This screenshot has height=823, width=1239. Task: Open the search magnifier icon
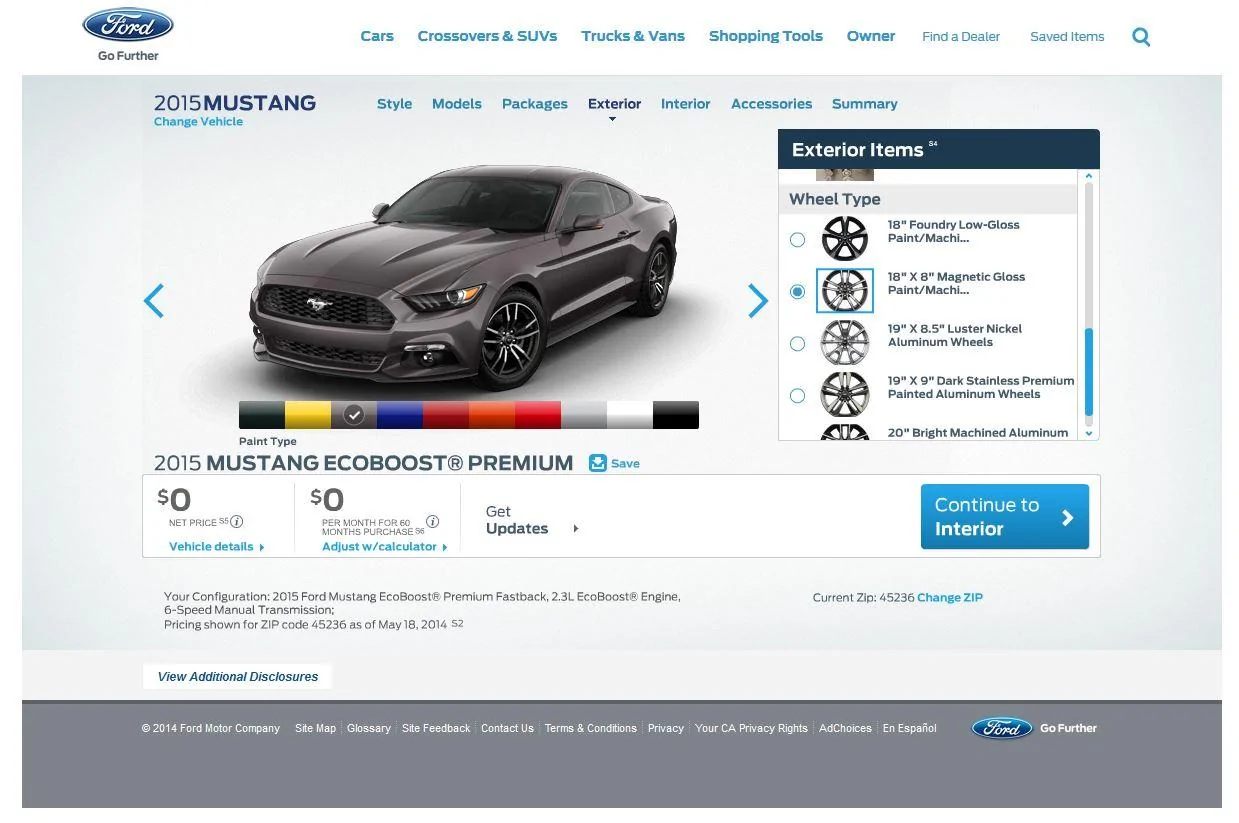[1141, 37]
